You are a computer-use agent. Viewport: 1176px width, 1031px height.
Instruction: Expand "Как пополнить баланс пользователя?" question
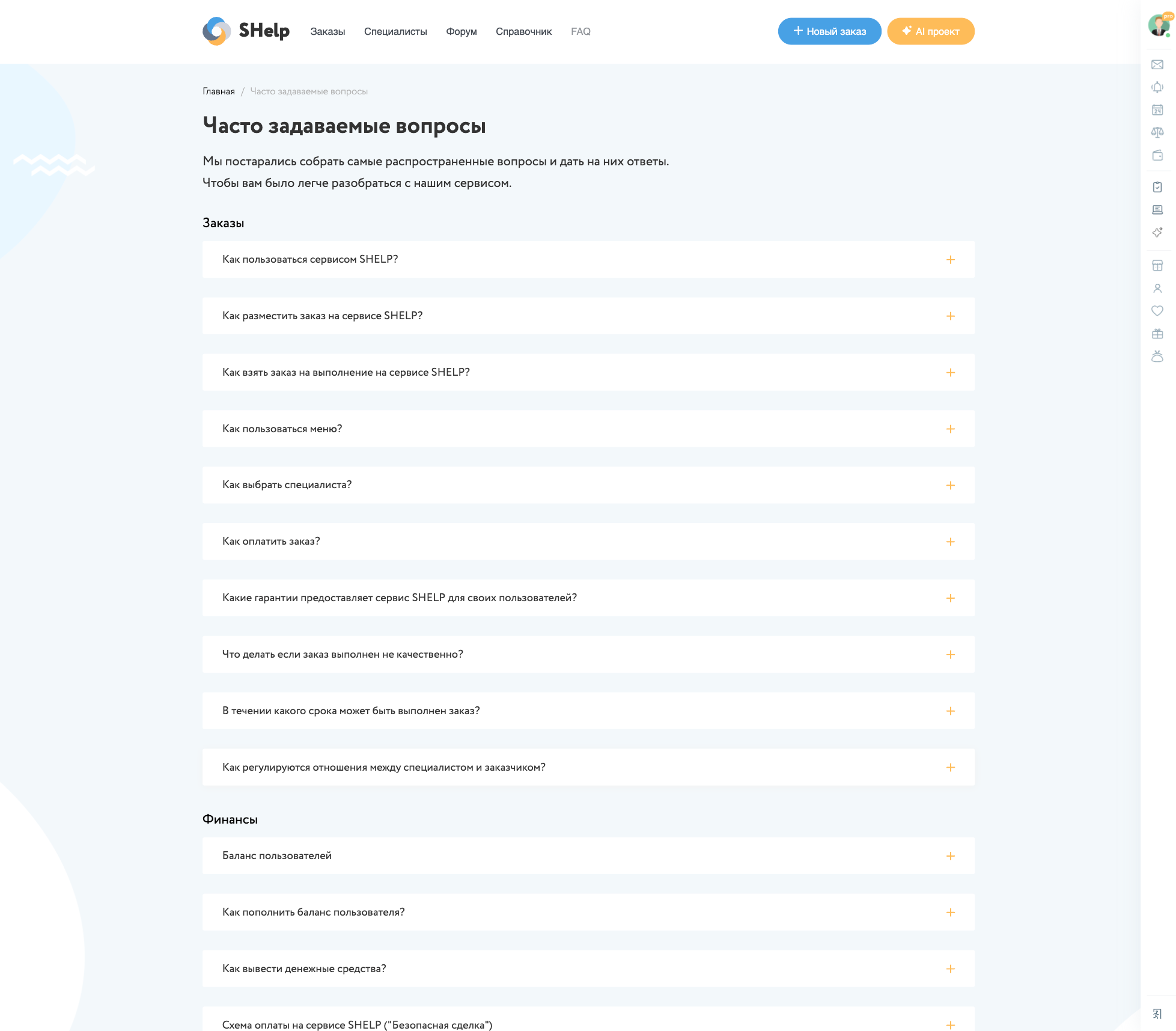pos(588,913)
